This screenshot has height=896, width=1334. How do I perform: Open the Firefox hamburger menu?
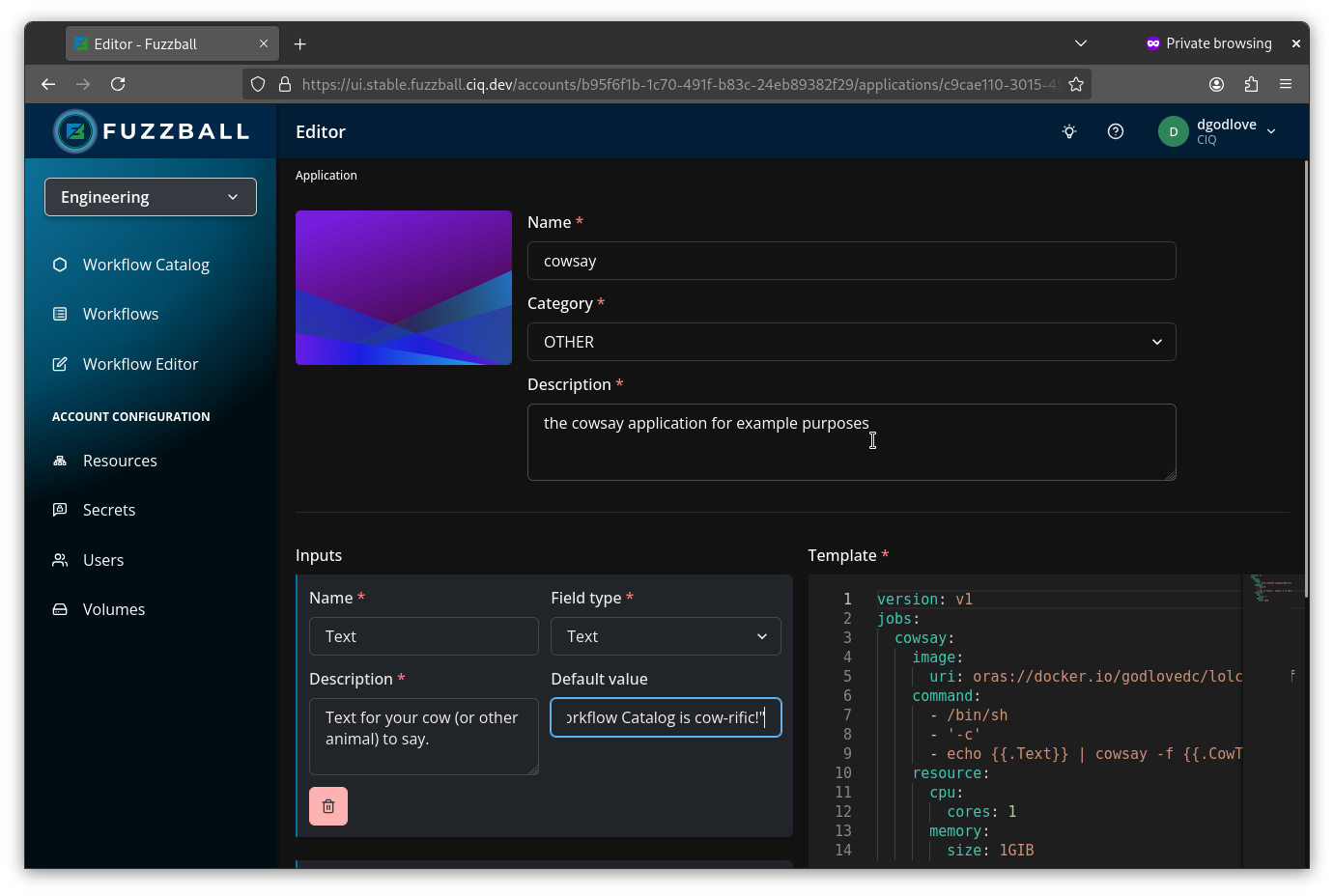pos(1286,84)
